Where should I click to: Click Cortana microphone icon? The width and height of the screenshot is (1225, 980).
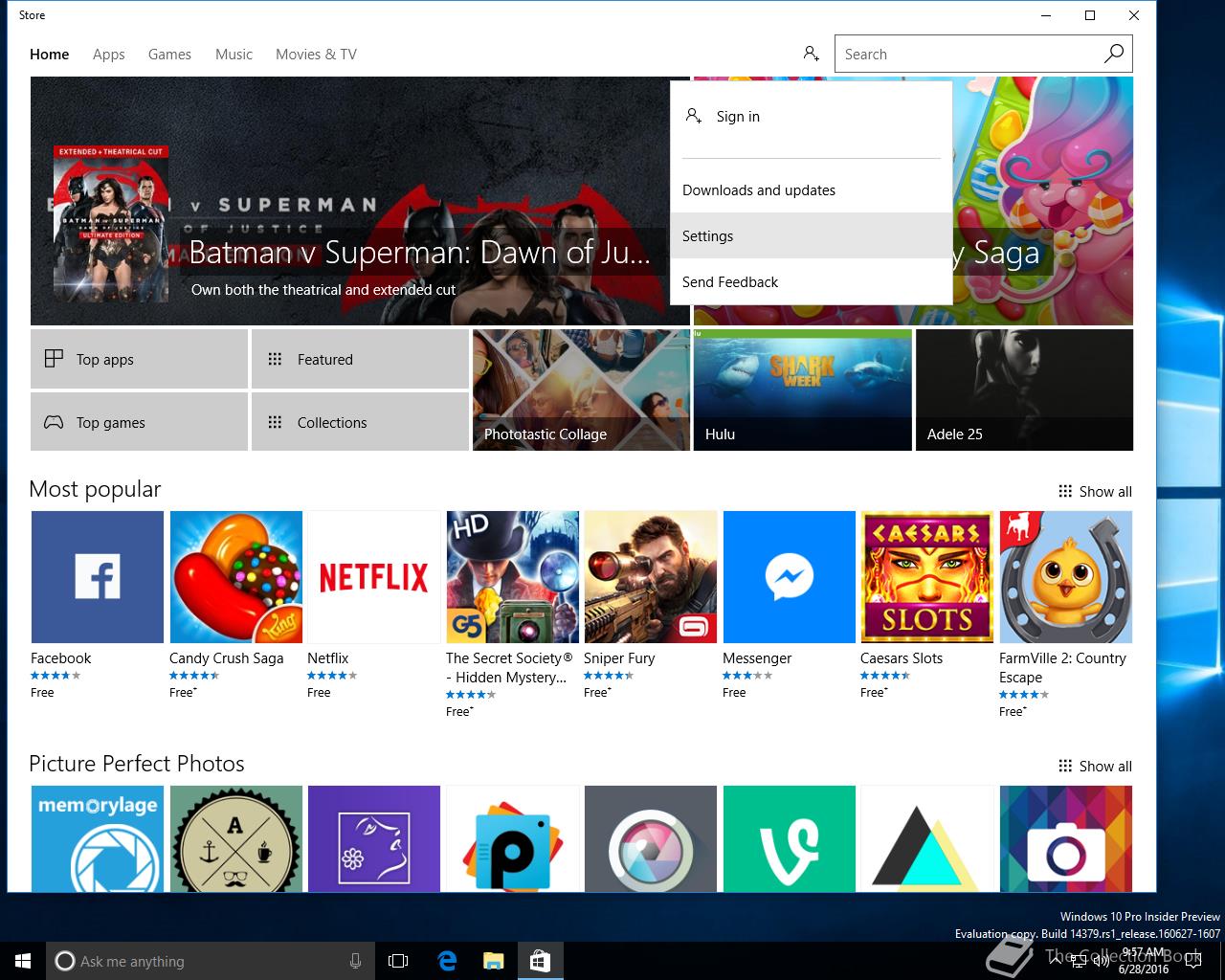pos(356,961)
